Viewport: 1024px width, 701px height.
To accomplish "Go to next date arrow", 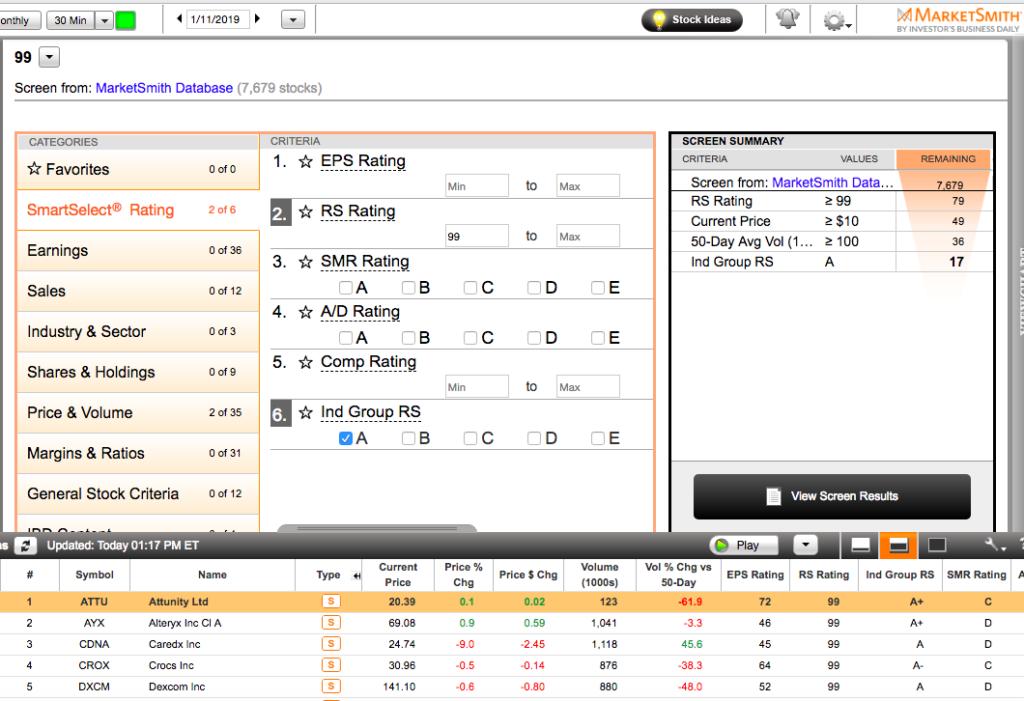I will click(x=257, y=19).
